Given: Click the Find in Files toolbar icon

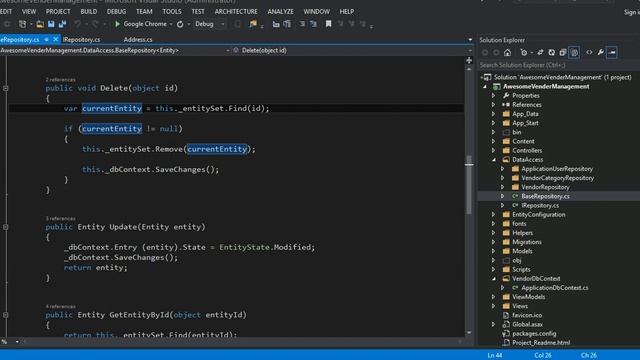Looking at the screenshot, I should pyautogui.click(x=253, y=24).
